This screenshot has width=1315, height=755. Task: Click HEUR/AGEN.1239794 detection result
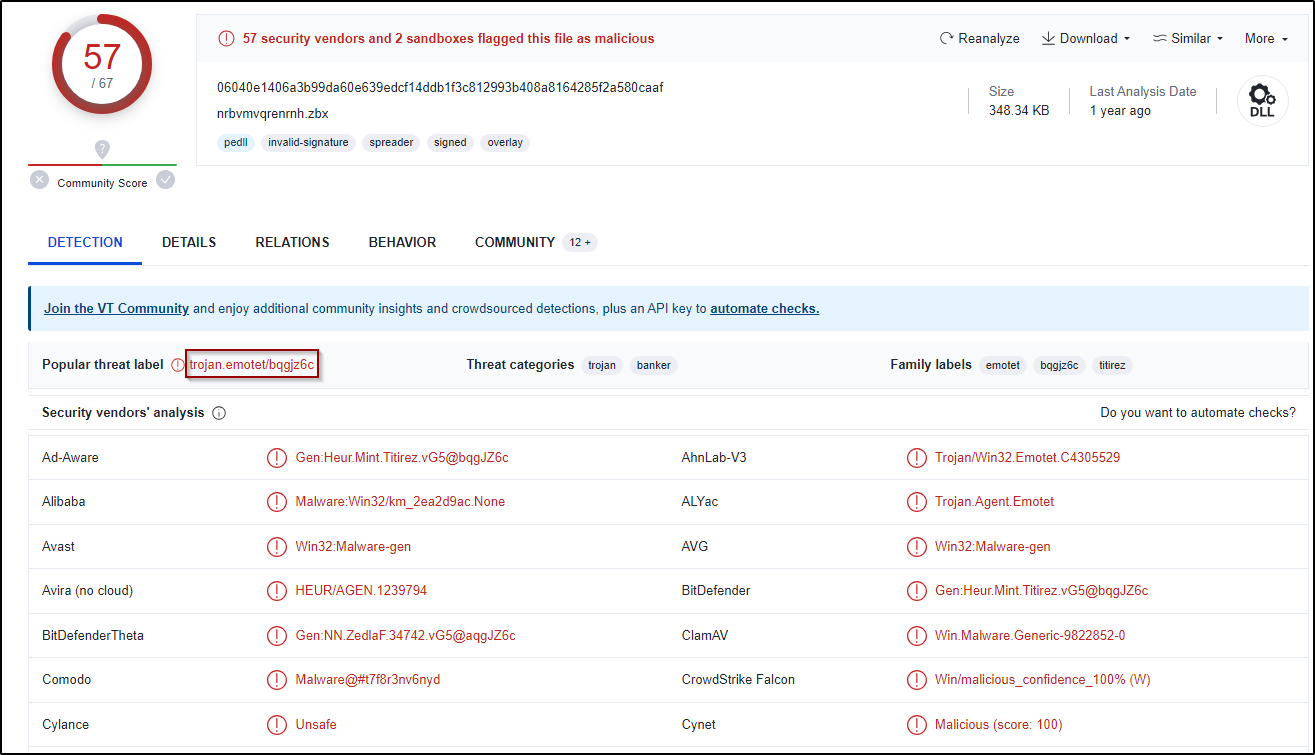pyautogui.click(x=361, y=591)
